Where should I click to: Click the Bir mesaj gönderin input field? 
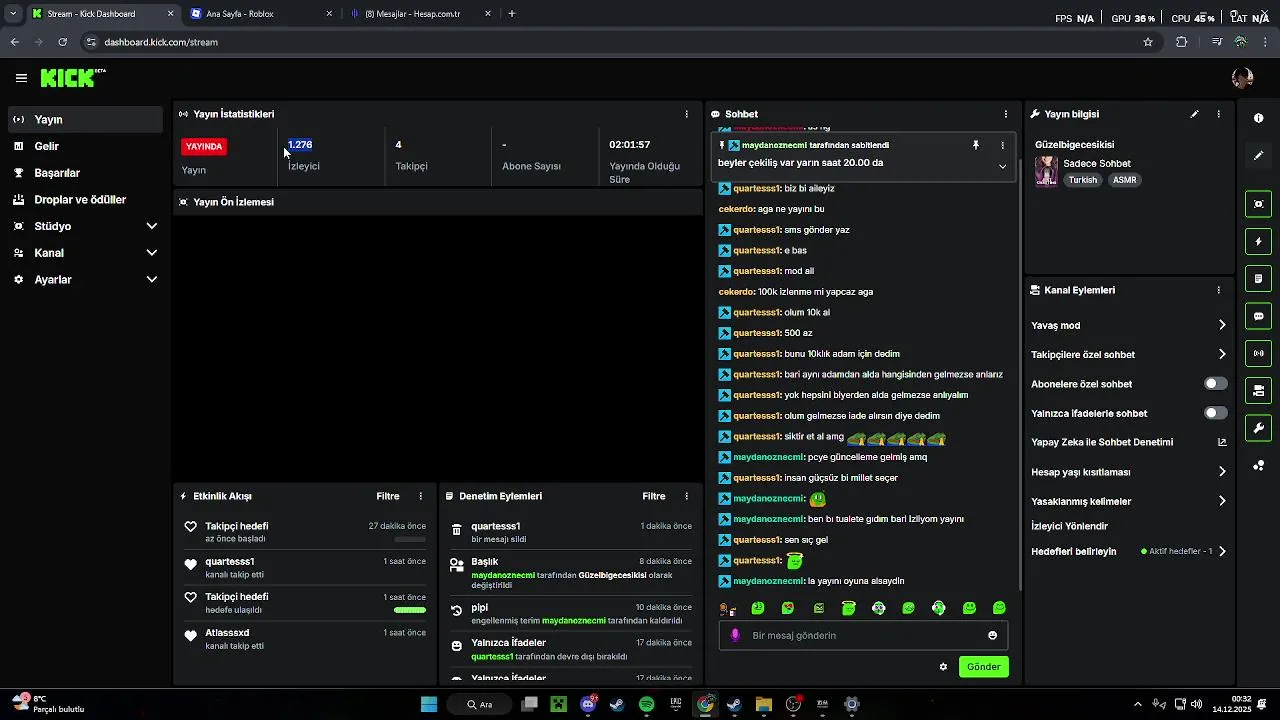[865, 635]
